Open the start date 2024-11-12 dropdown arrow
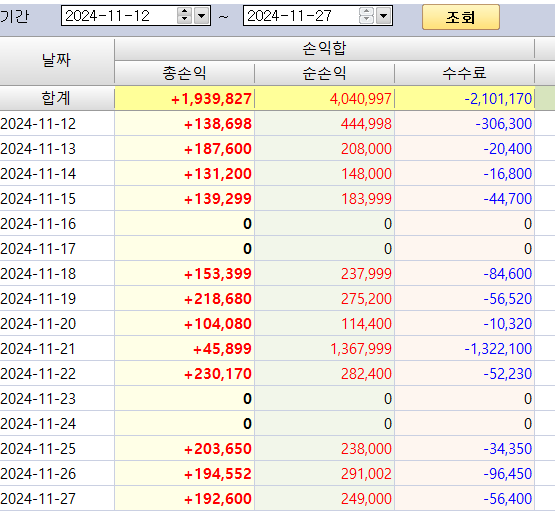Screen dimensions: 555x517 pos(202,16)
